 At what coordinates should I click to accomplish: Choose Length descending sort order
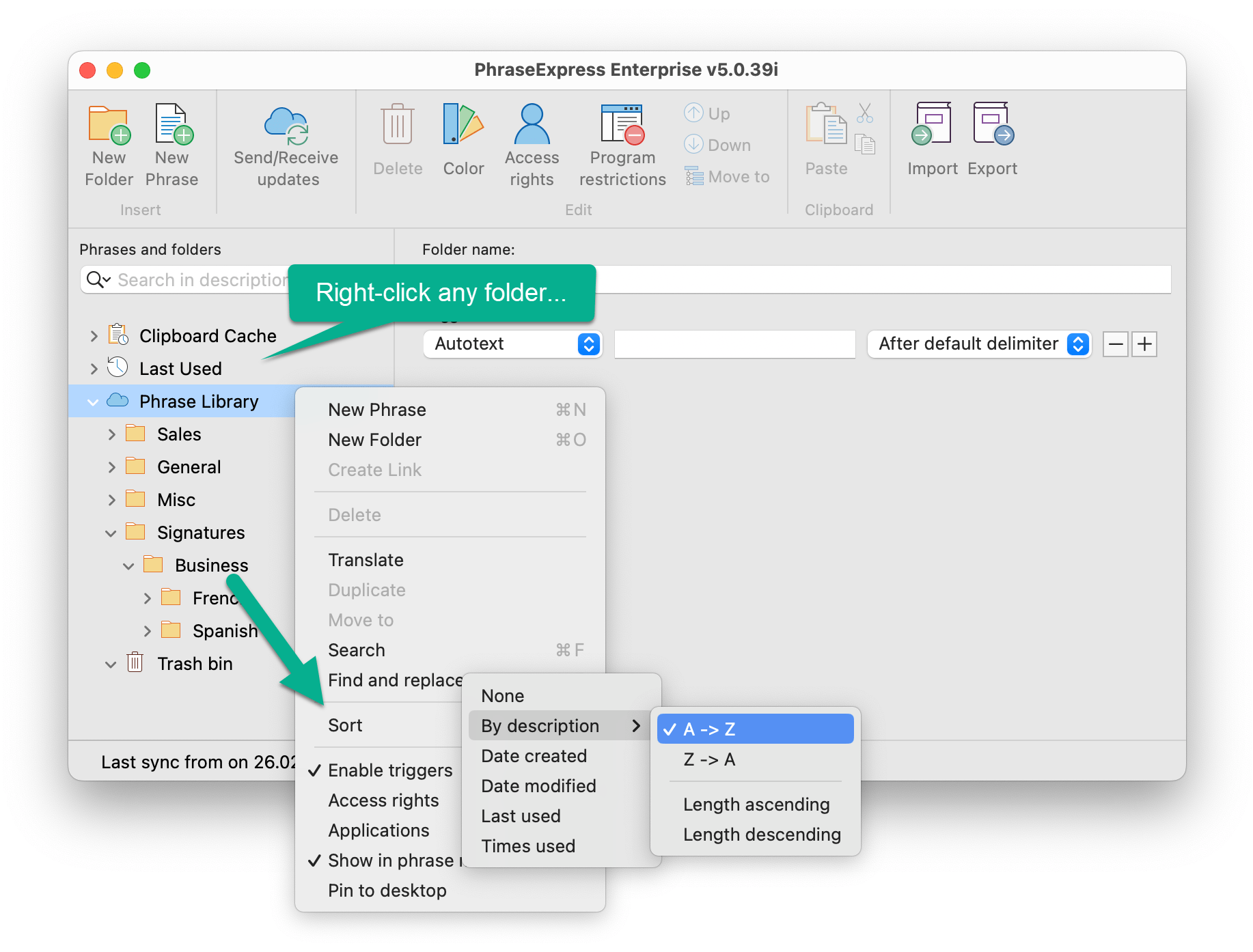pyautogui.click(x=756, y=835)
